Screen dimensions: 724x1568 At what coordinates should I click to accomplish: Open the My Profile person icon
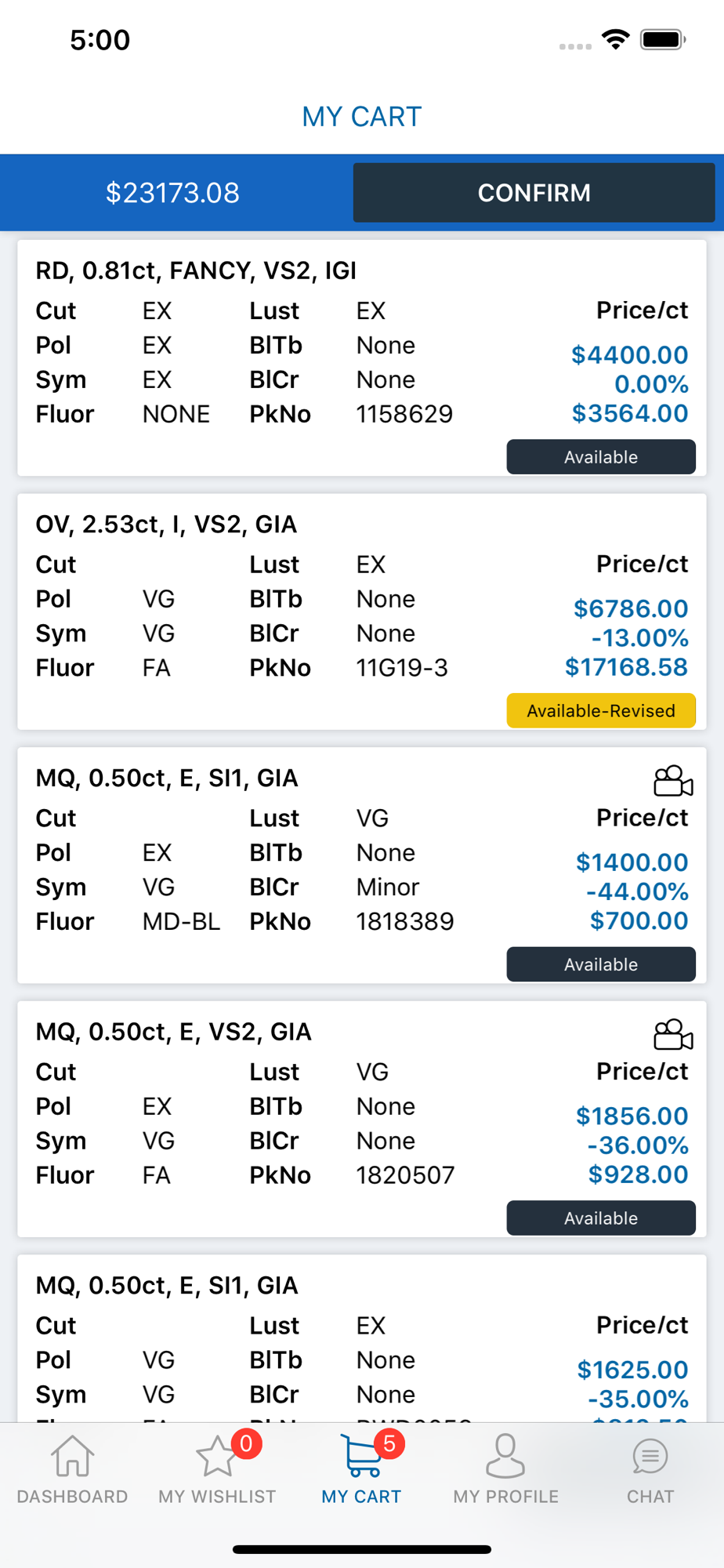click(x=505, y=1456)
